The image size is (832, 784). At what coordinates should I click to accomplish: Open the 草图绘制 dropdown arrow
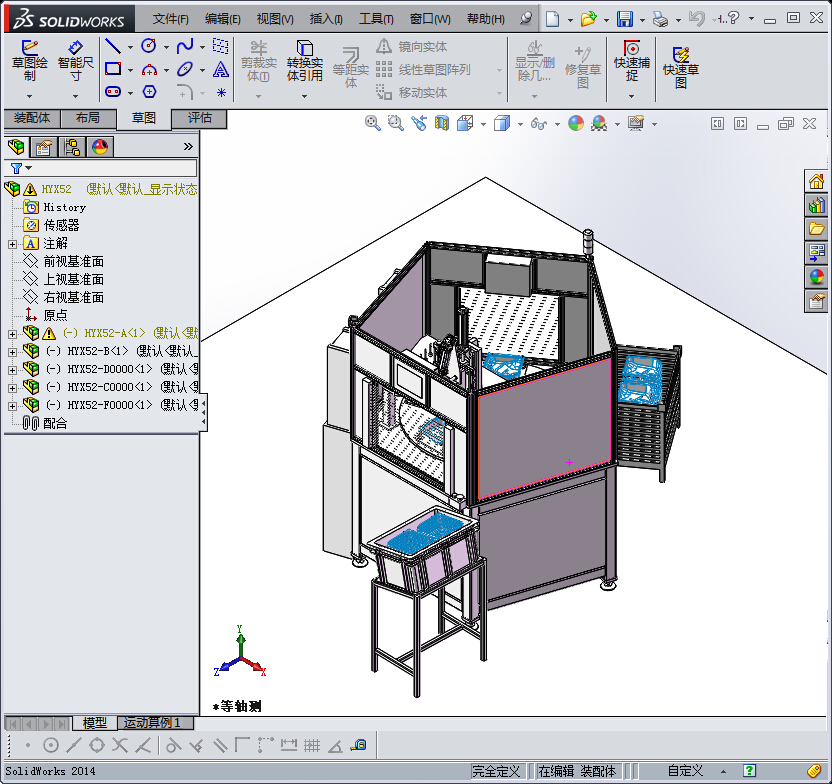pyautogui.click(x=30, y=96)
